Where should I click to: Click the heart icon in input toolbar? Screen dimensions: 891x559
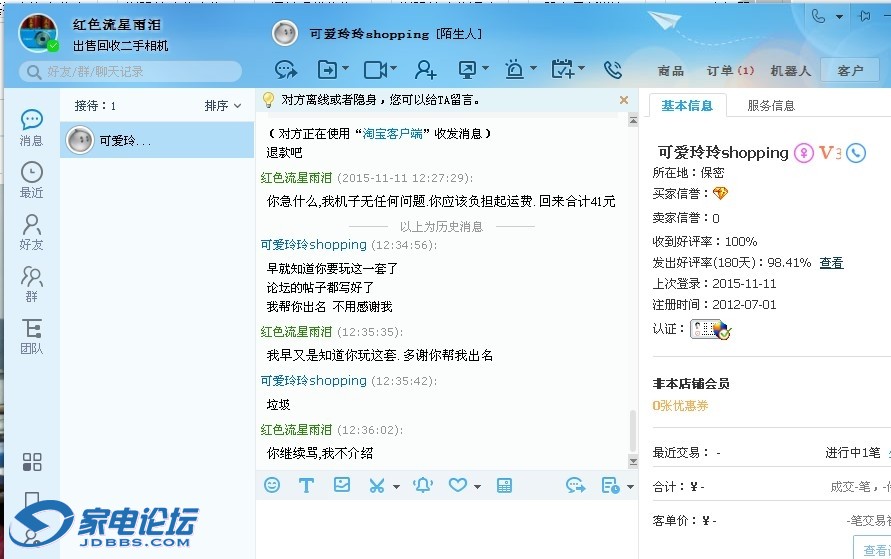click(x=457, y=485)
